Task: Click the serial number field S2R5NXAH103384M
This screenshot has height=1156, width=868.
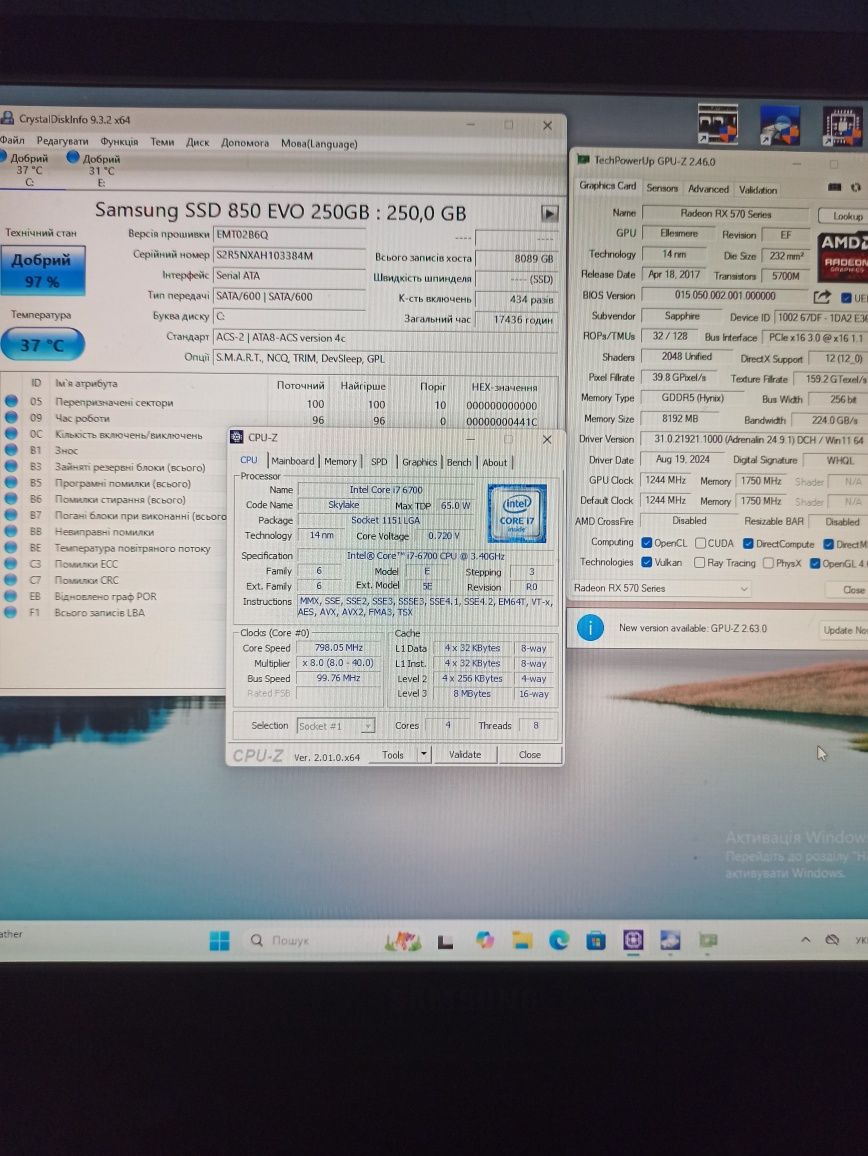Action: 288,255
